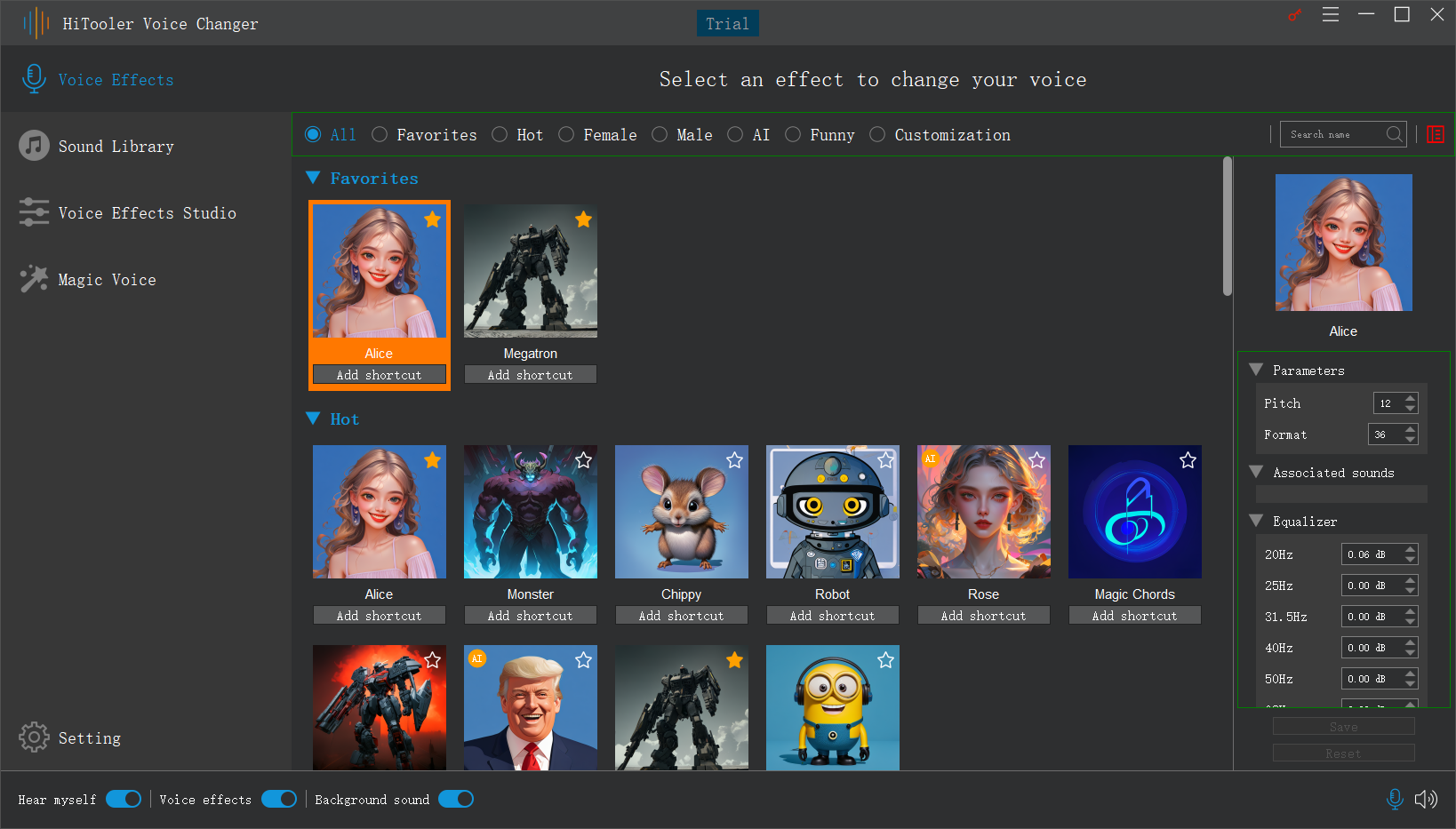Select the Hot filter radio button
The image size is (1456, 829).
500,134
